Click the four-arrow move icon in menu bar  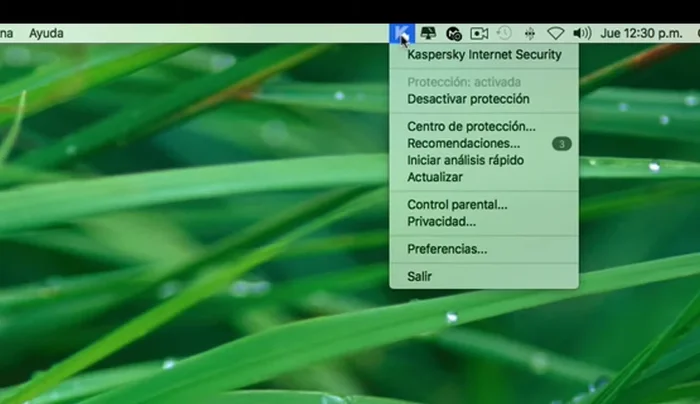coord(530,33)
